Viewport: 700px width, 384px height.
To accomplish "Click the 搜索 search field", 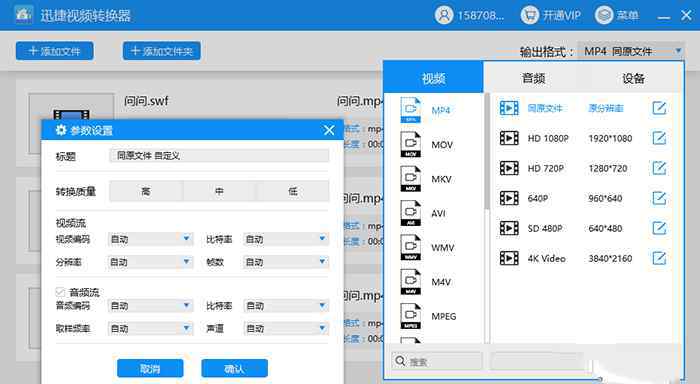I will [x=437, y=361].
